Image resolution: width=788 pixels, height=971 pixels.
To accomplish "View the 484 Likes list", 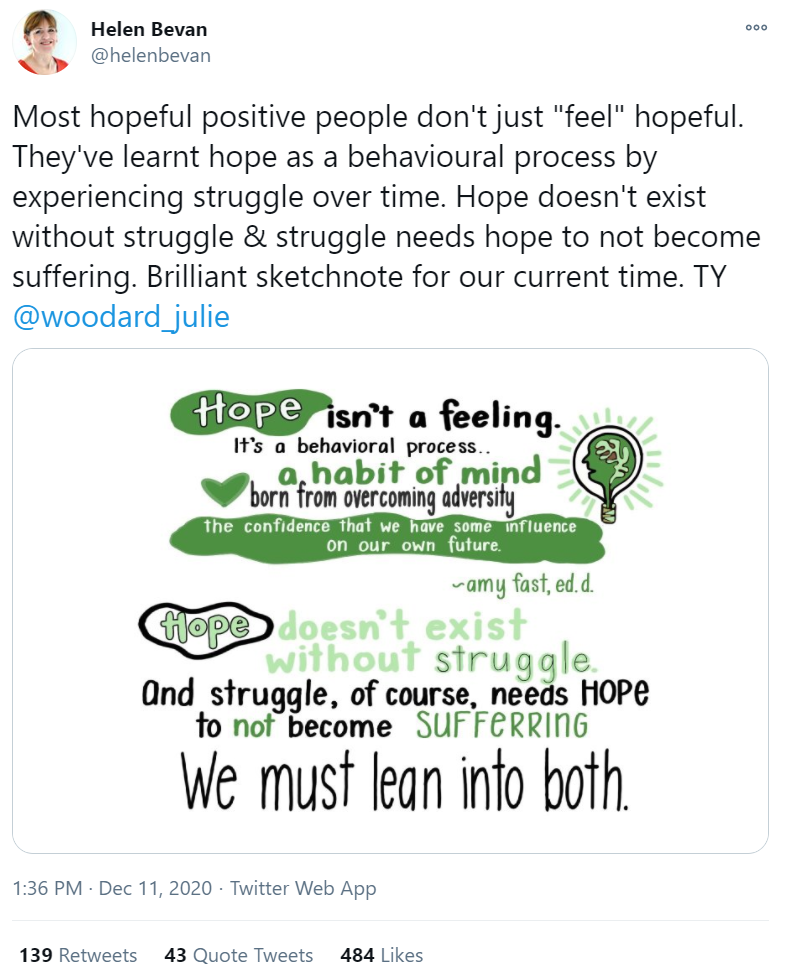I will 382,955.
